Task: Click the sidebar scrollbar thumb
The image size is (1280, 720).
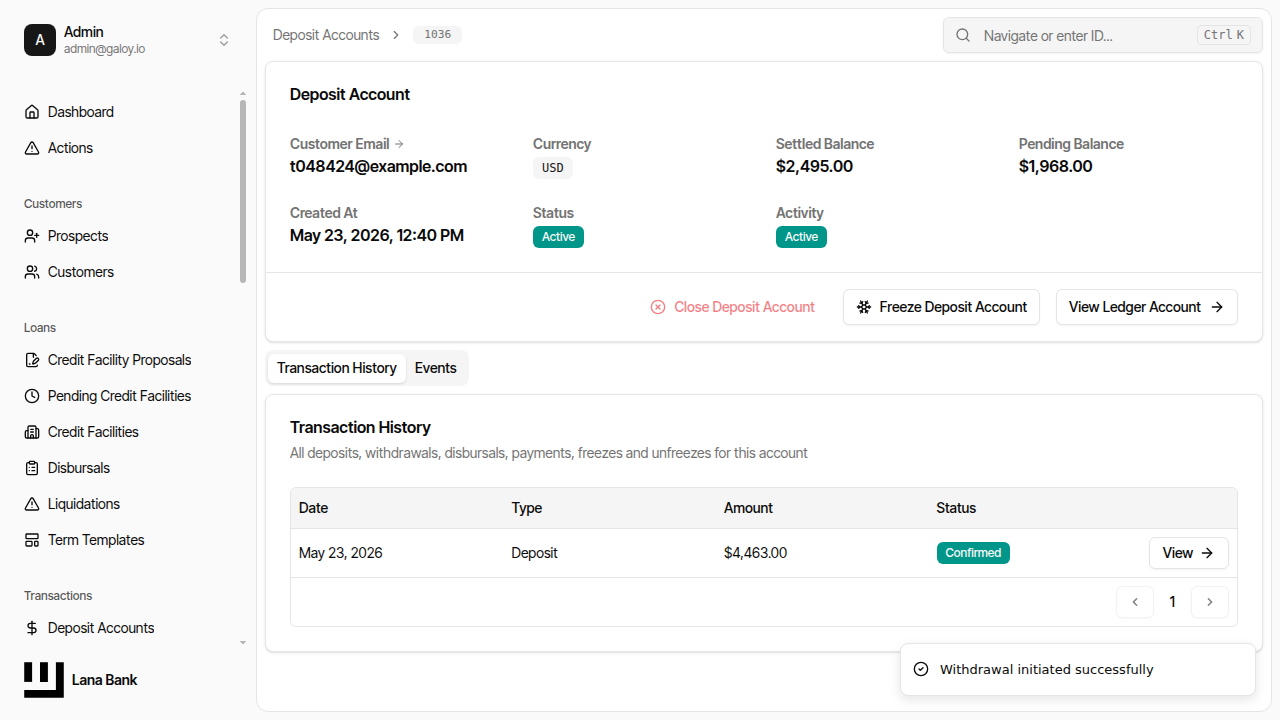Action: click(x=243, y=190)
